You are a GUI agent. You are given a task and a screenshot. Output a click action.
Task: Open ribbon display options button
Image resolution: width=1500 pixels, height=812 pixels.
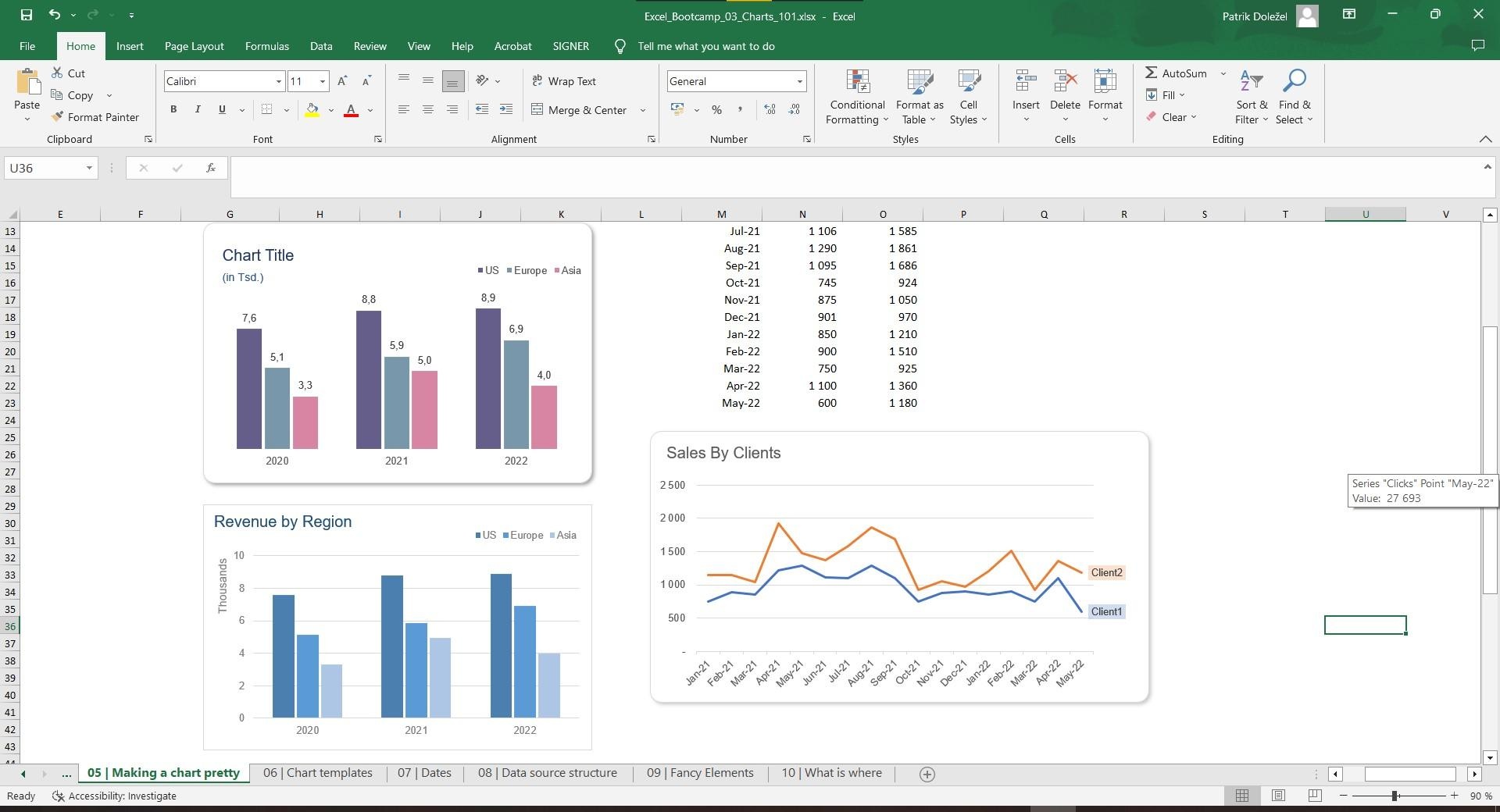tap(1349, 14)
